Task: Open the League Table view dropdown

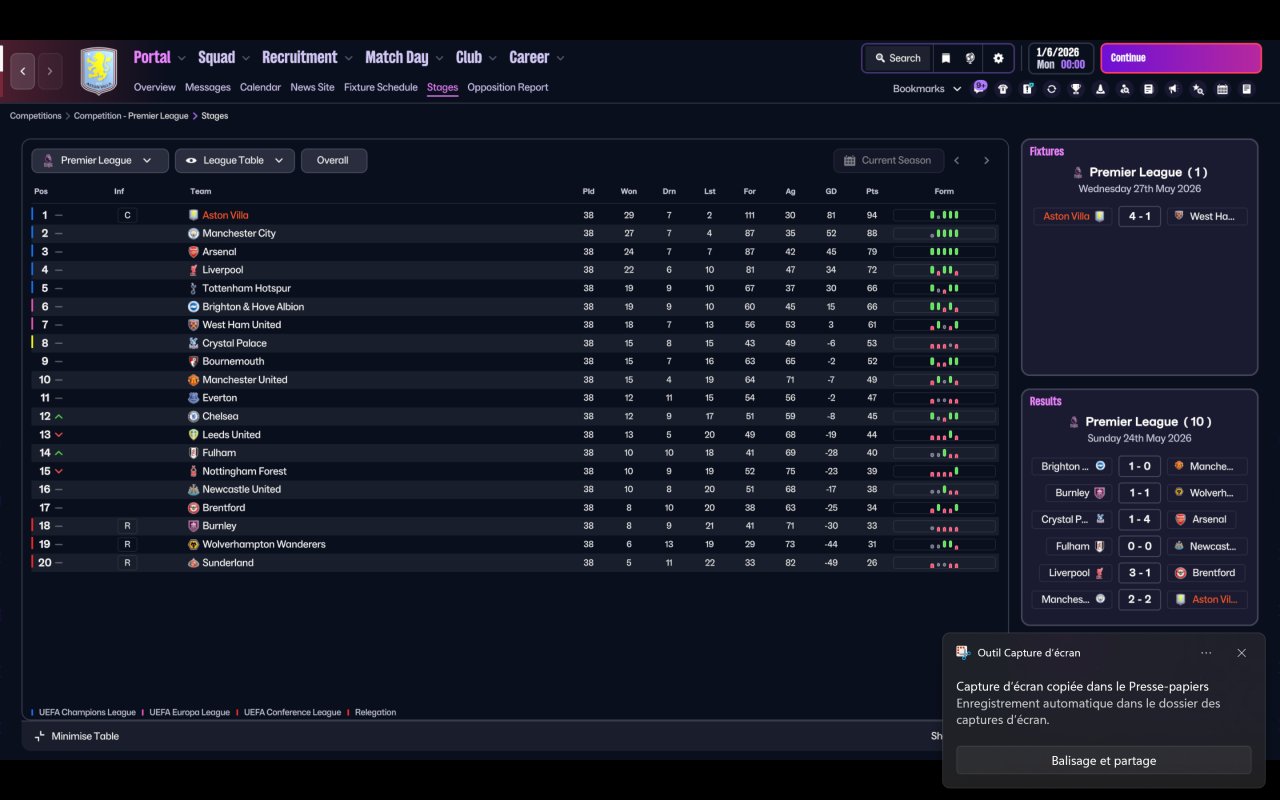Action: (235, 160)
